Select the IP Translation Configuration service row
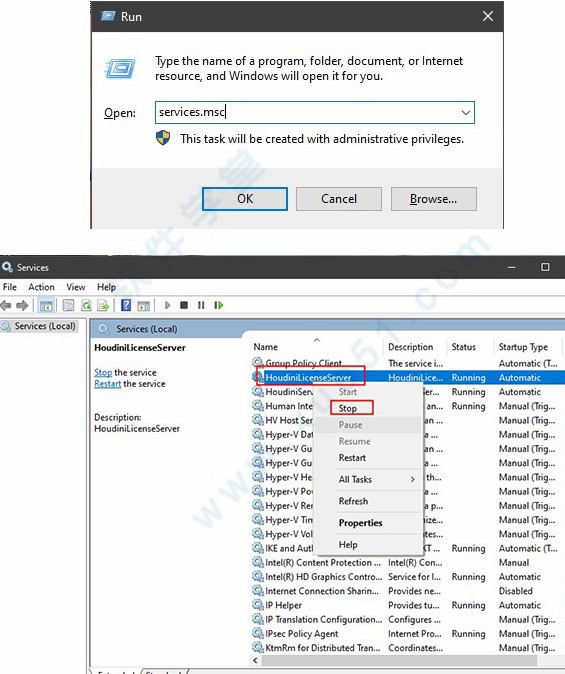Viewport: 565px width, 674px height. point(408,619)
